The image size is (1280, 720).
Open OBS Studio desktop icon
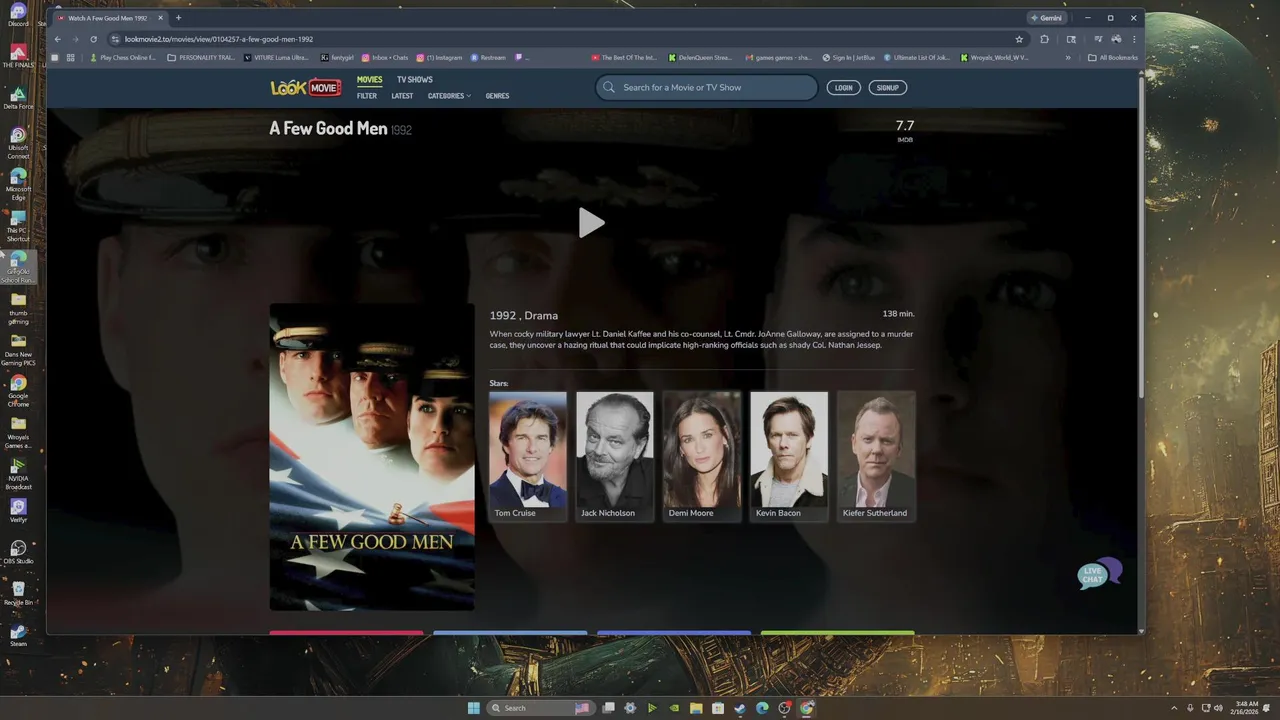(18, 552)
